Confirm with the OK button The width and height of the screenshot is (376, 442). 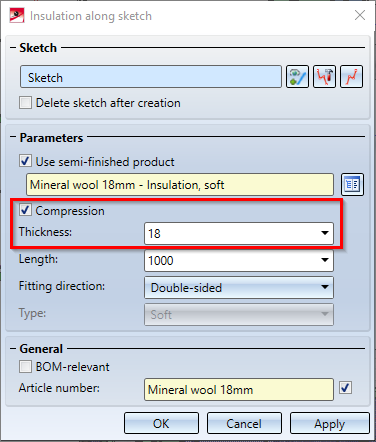(161, 423)
